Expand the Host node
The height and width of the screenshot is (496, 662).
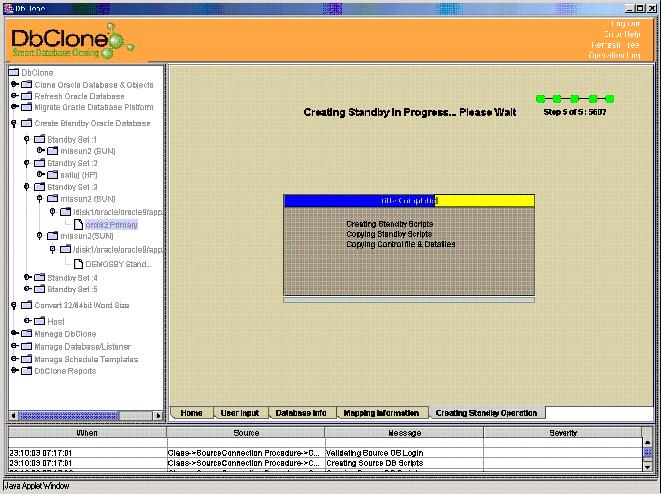(x=27, y=321)
